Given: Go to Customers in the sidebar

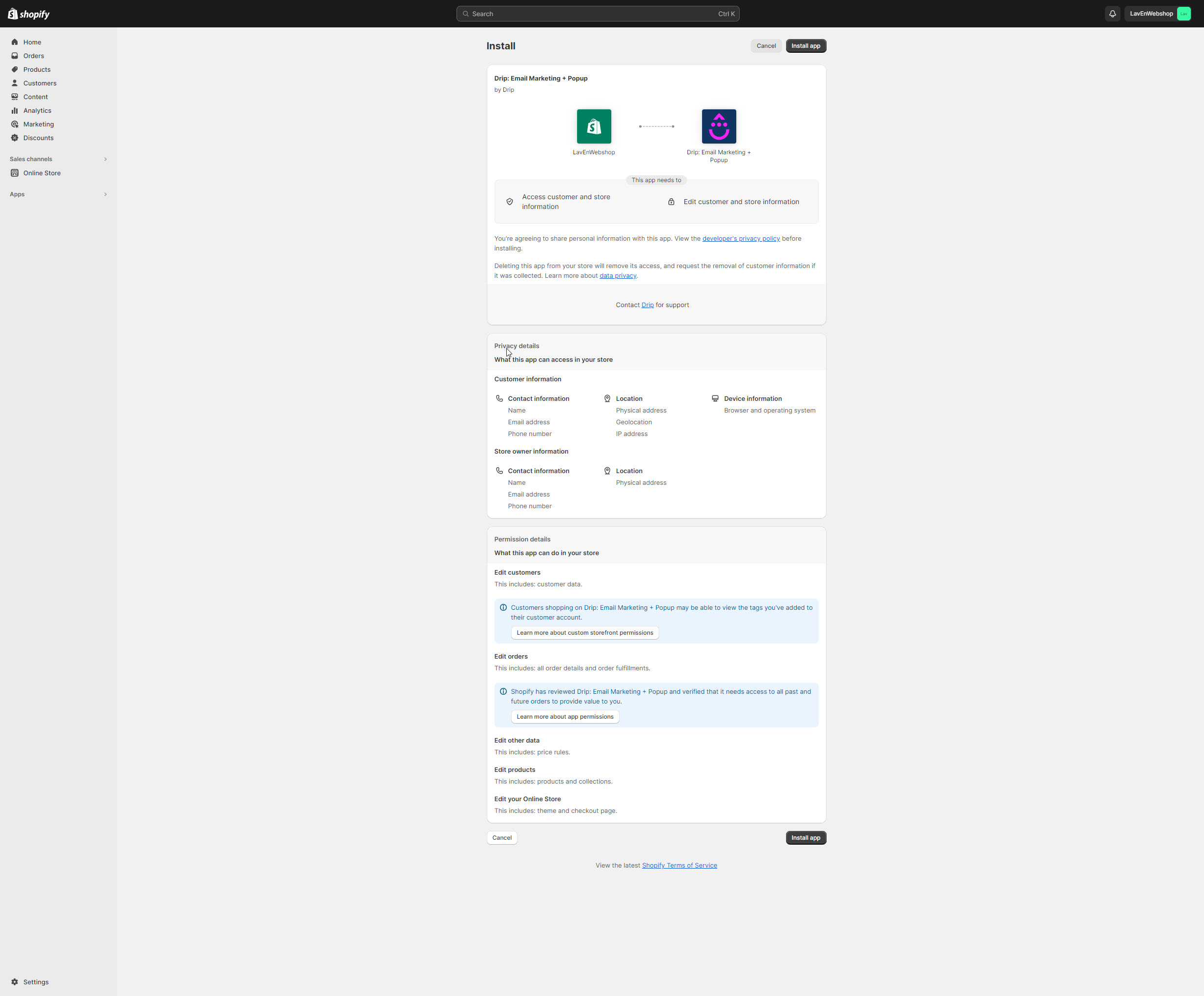Looking at the screenshot, I should 40,83.
